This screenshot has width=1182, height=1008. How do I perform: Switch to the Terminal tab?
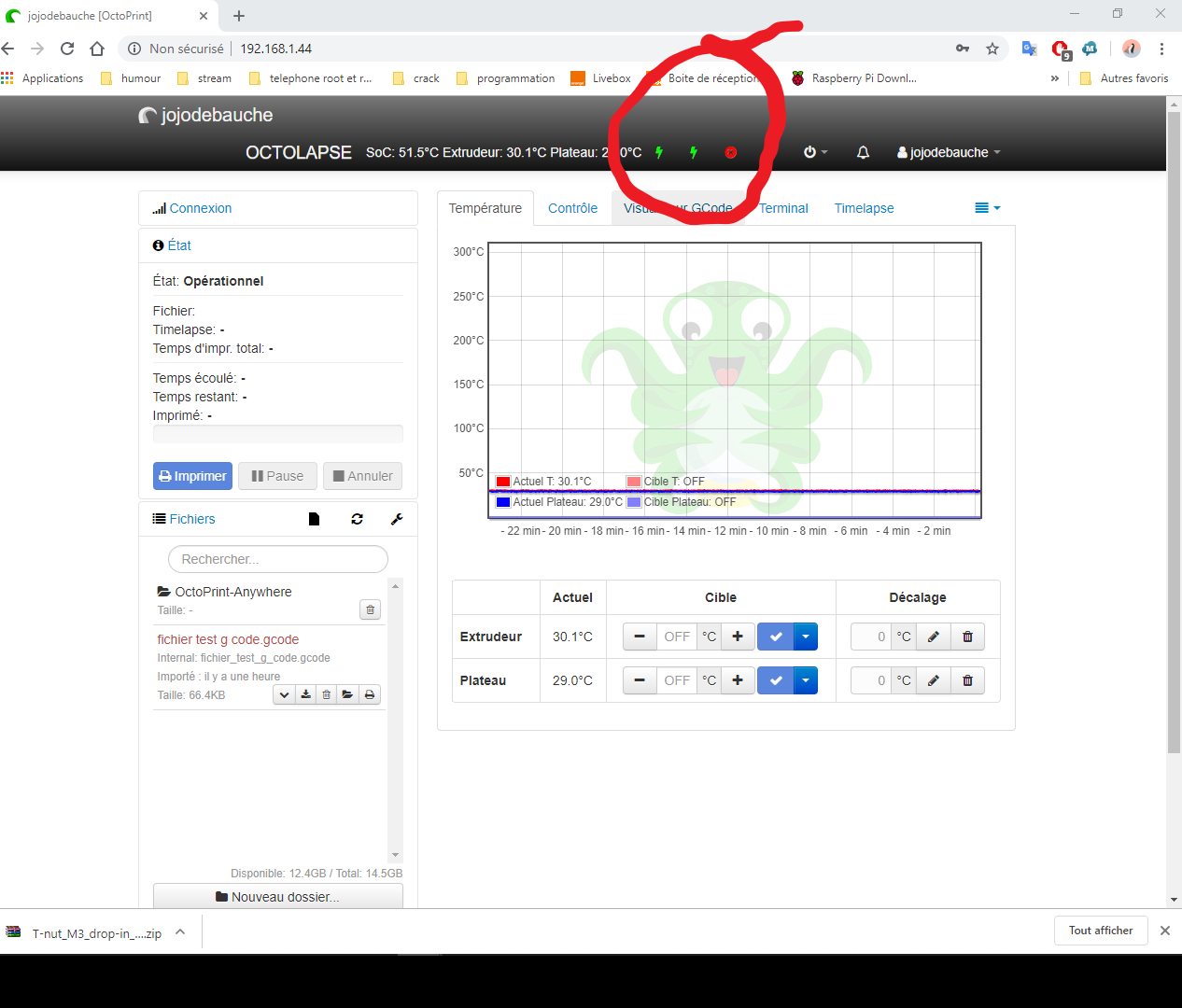click(x=783, y=208)
